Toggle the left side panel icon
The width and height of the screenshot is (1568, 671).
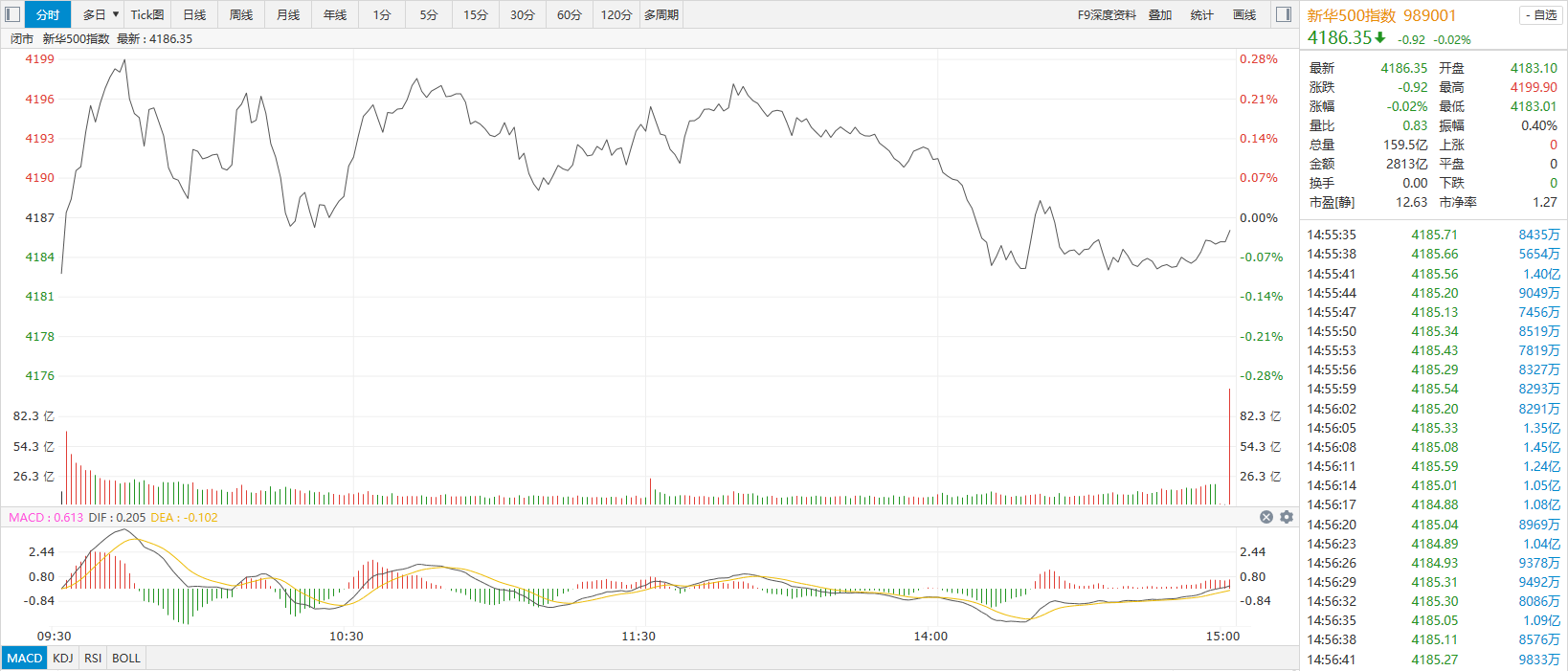(12, 14)
